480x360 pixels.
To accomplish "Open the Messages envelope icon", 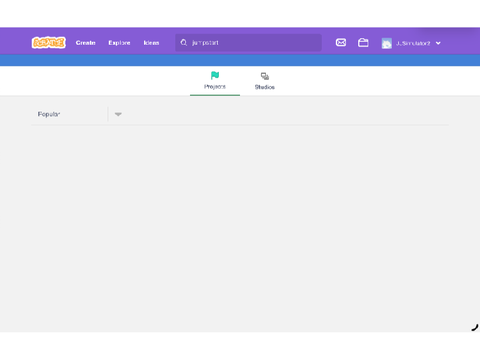I will (x=341, y=43).
